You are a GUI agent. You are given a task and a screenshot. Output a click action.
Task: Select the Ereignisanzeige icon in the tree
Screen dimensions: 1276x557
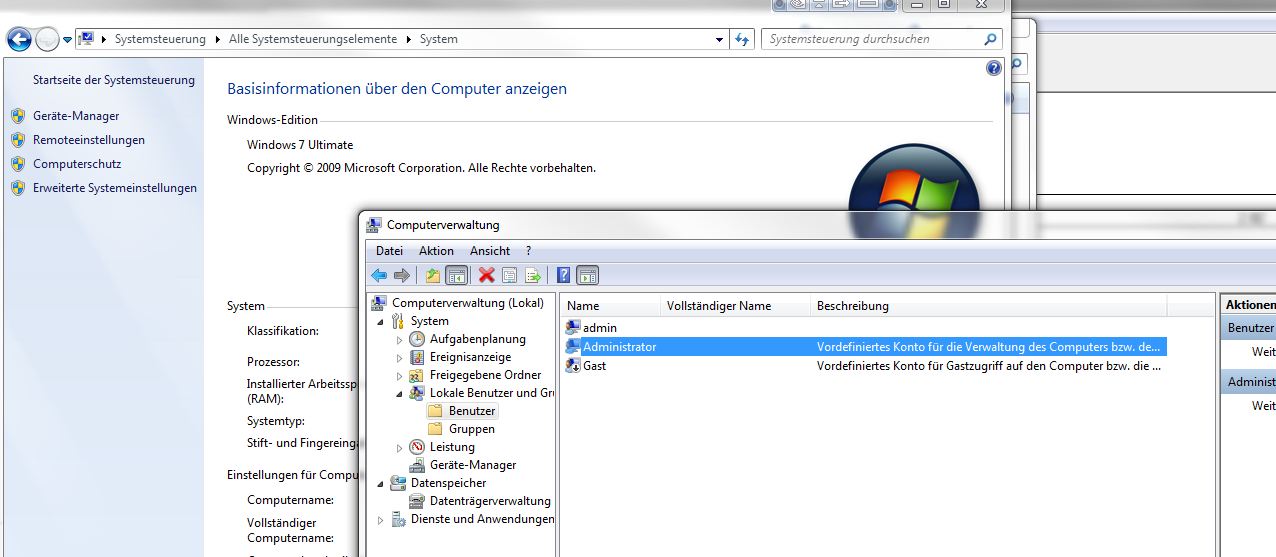[x=417, y=357]
